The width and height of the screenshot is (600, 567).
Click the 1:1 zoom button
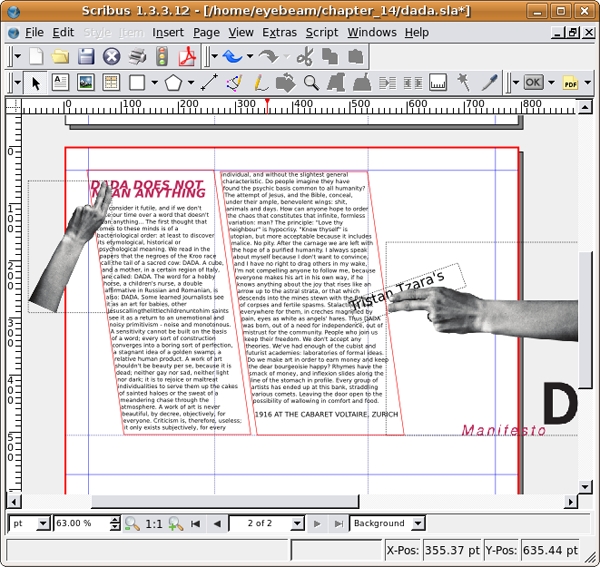click(x=154, y=523)
